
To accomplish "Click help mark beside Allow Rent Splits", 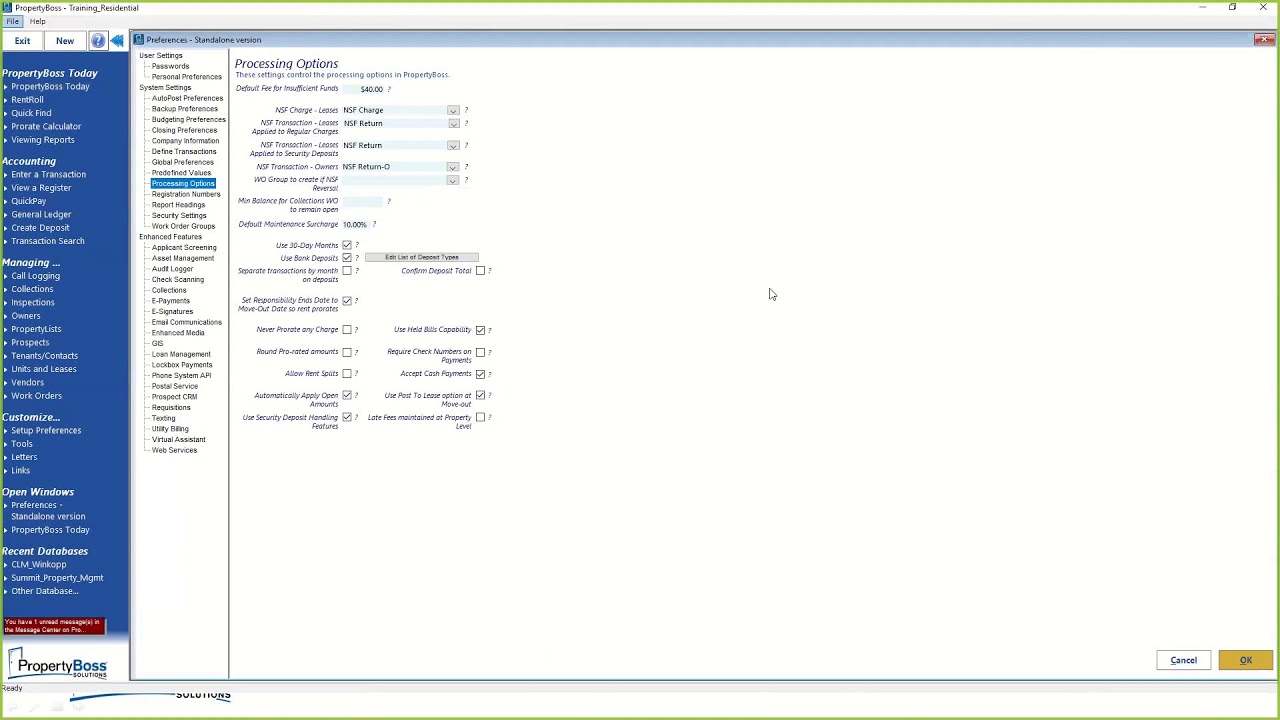I will click(356, 374).
